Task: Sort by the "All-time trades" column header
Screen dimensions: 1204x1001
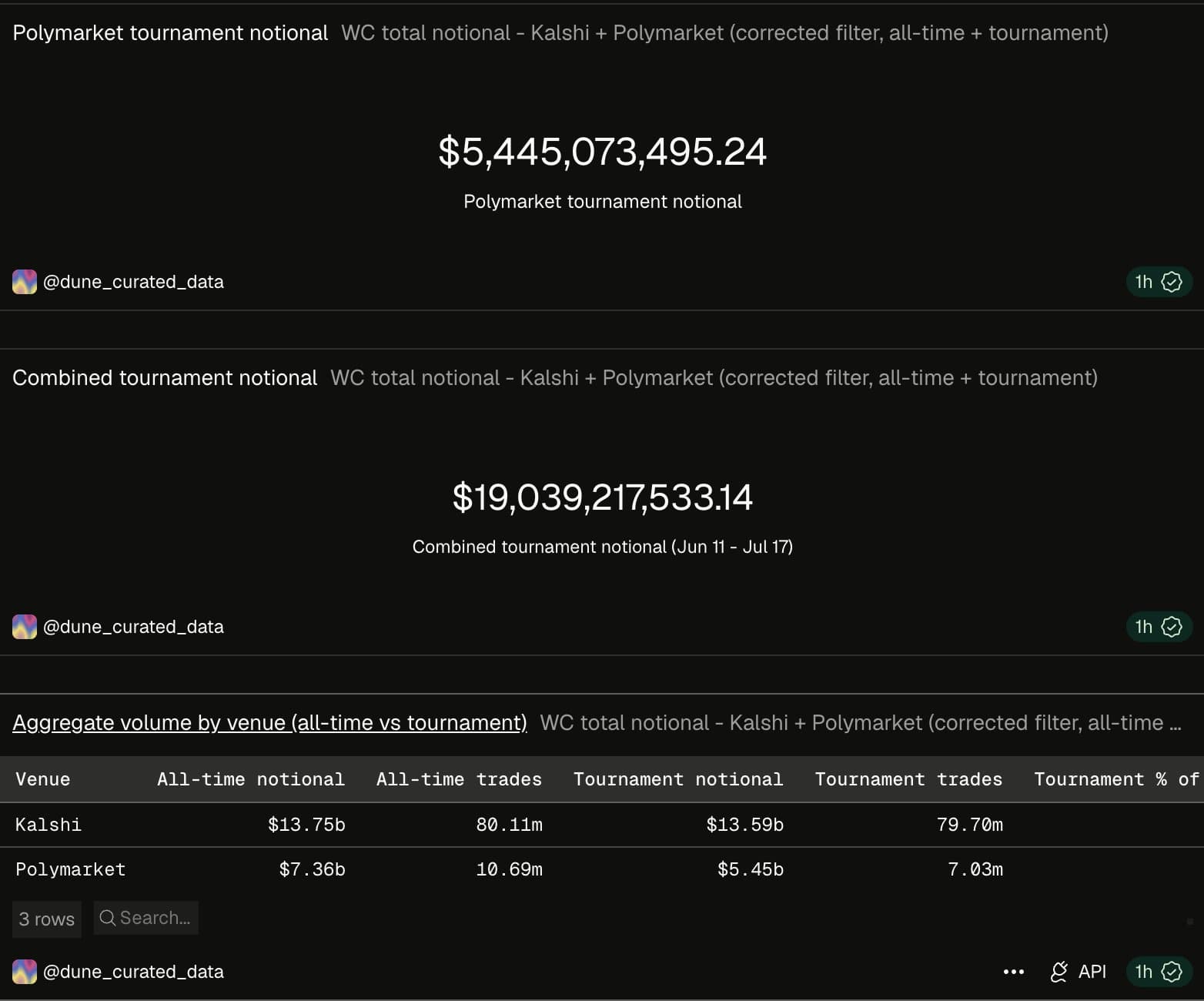Action: pos(459,779)
